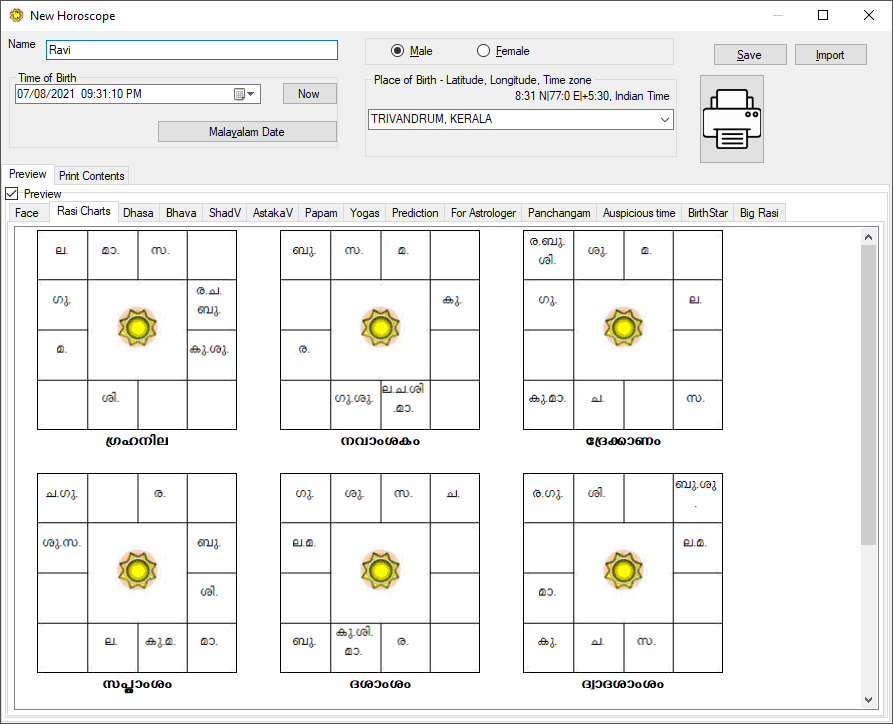Open the Dhasa tab
This screenshot has height=724, width=893.
point(138,213)
